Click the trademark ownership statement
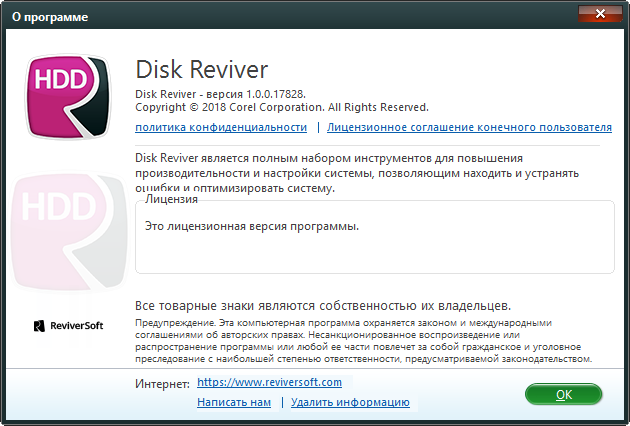The width and height of the screenshot is (630, 426). (323, 305)
